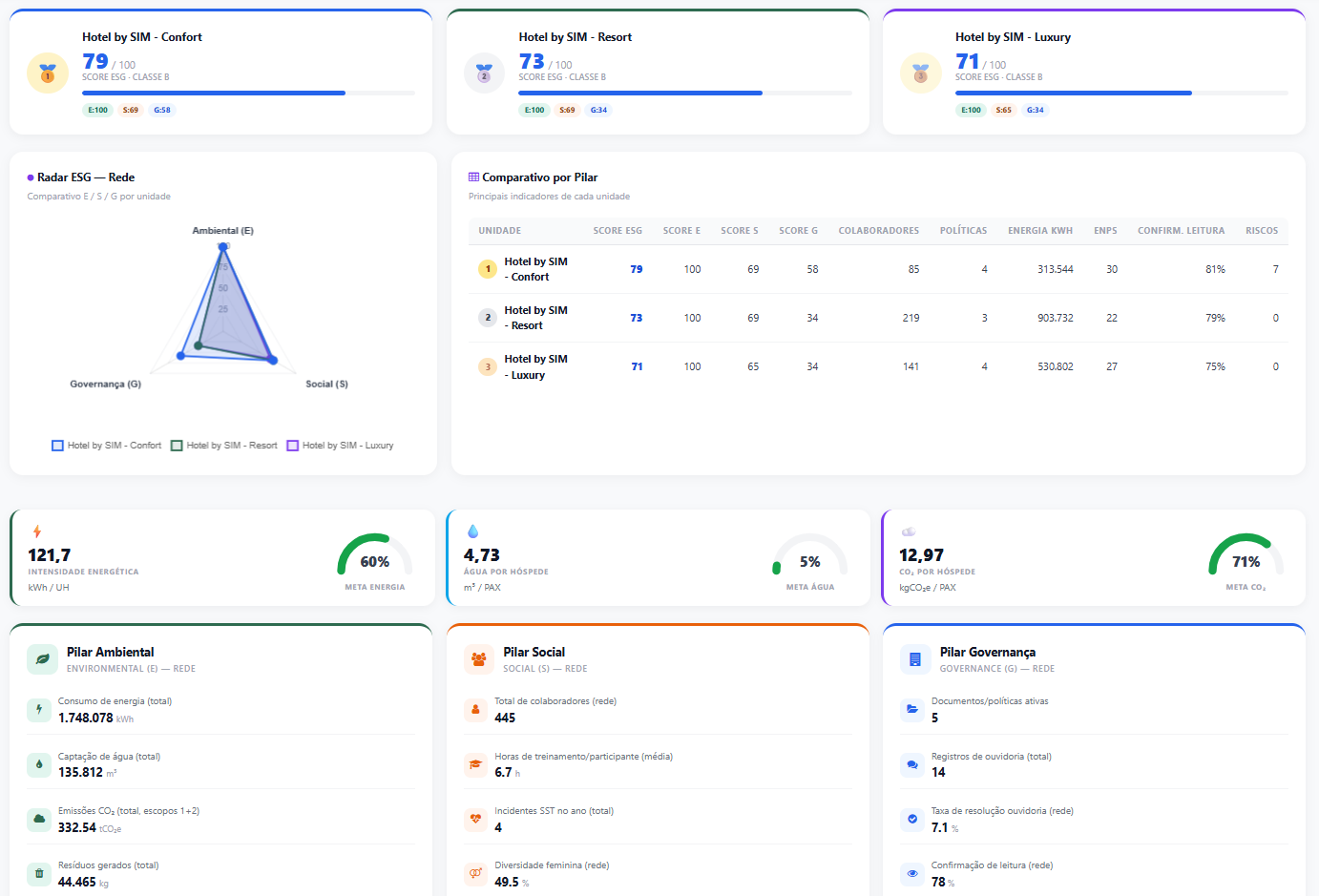The width and height of the screenshot is (1319, 896).
Task: Click the table icon beside Comparativo por Pilar
Action: 473,177
